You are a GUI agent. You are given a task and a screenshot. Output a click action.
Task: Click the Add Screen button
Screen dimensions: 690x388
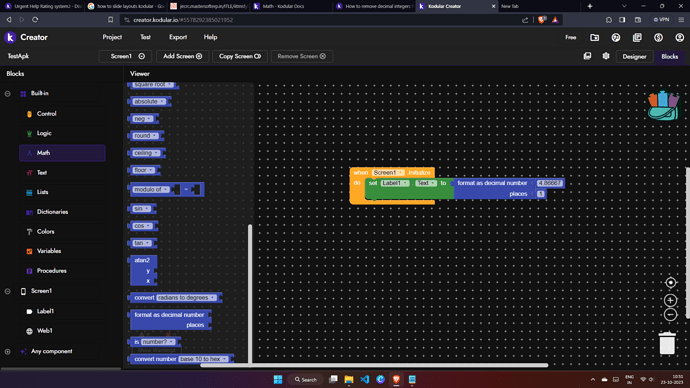click(182, 56)
